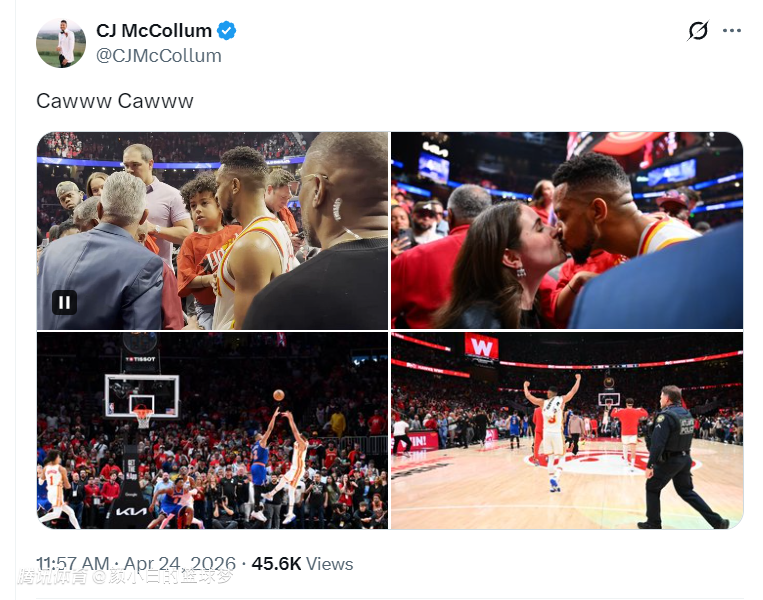The height and width of the screenshot is (600, 763).
Task: Click the red "W" sign in arena photo
Action: pyautogui.click(x=481, y=347)
